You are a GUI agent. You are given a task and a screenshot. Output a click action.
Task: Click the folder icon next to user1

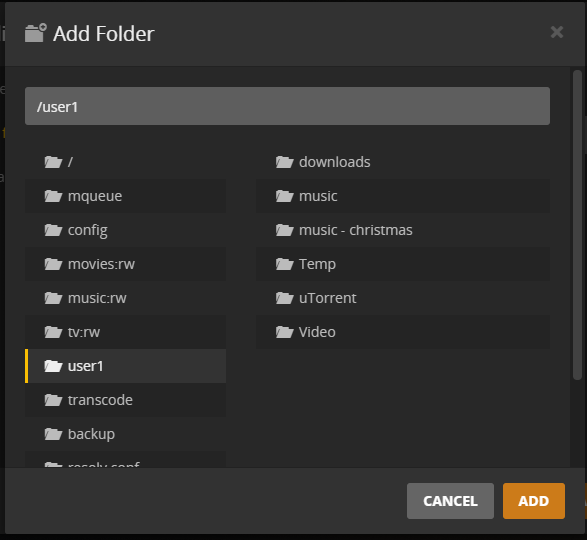tap(53, 366)
